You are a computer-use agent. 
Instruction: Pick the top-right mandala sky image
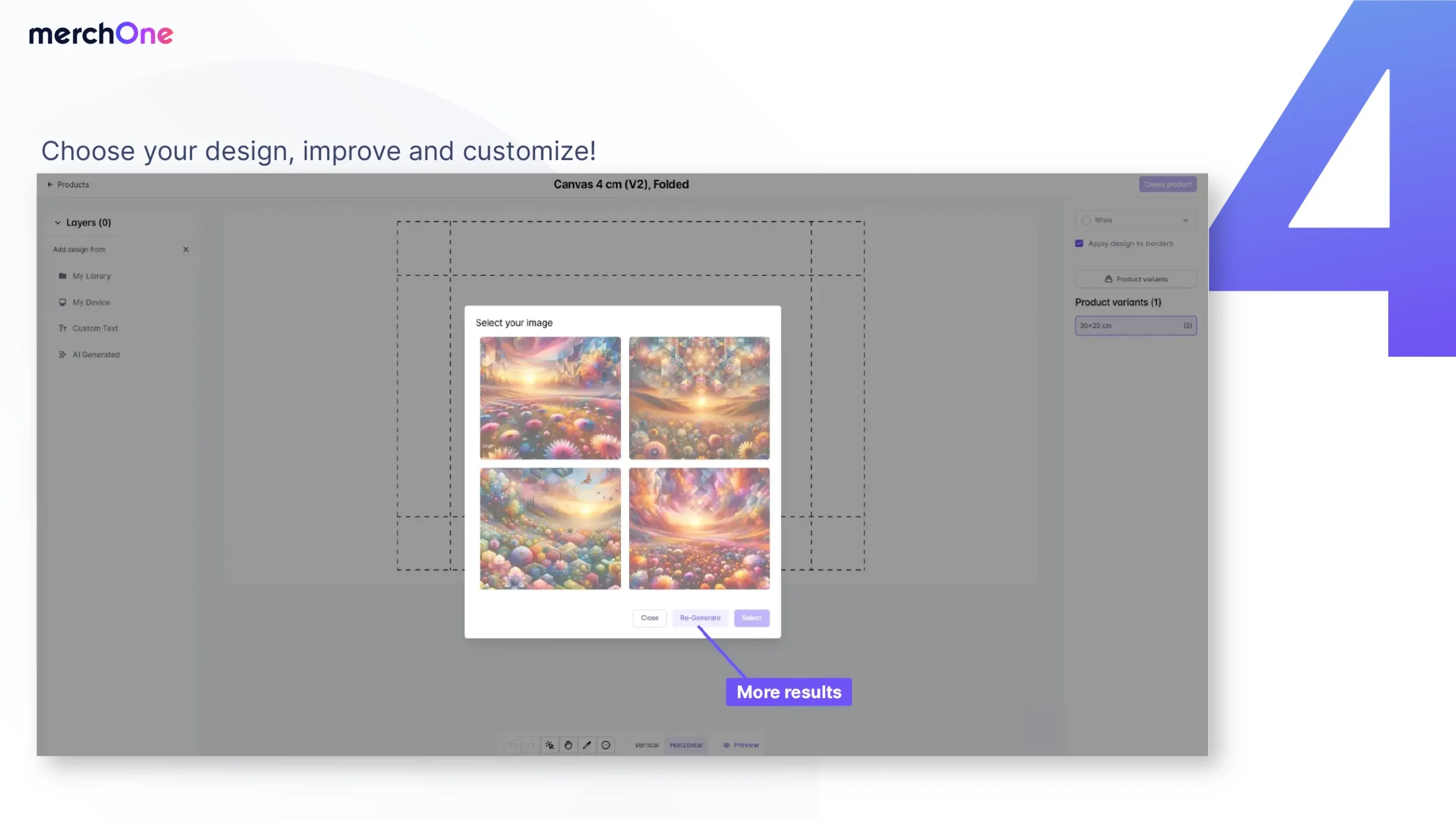pos(699,398)
